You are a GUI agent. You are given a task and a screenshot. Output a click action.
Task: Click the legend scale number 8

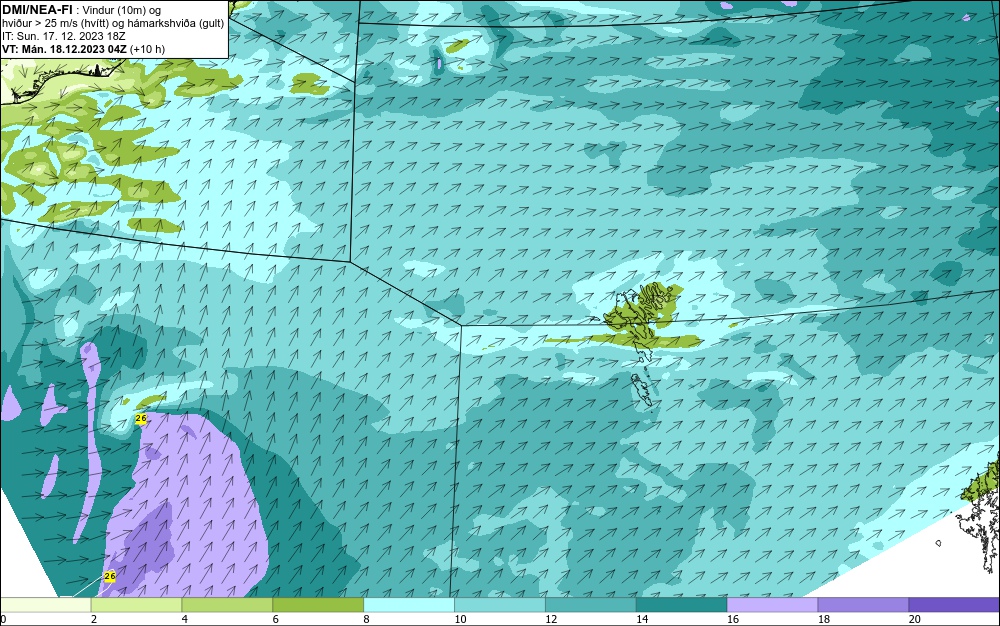coord(366,619)
